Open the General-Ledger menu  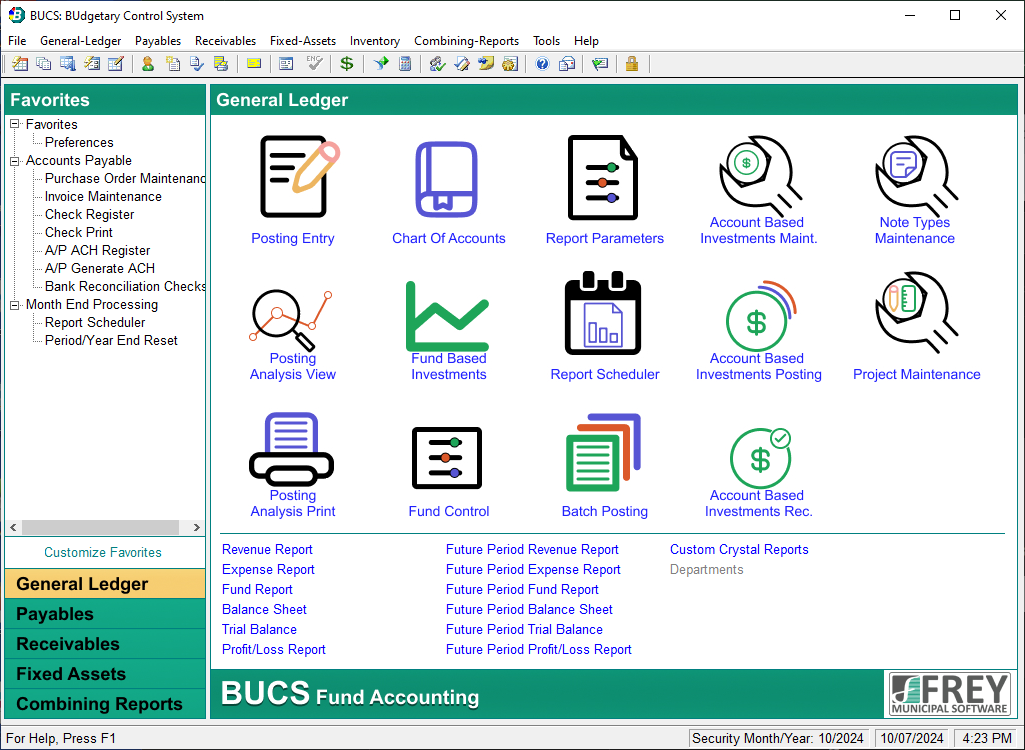point(80,41)
